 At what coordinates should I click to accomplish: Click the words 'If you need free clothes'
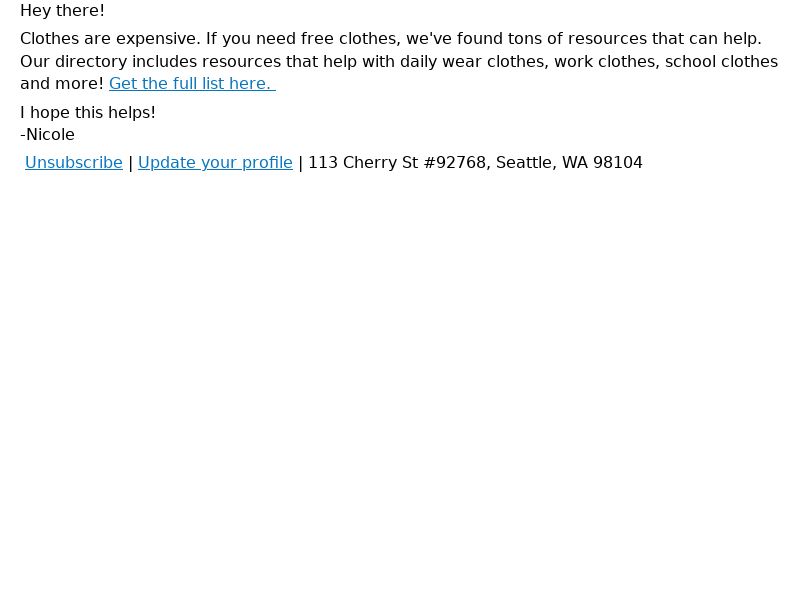[x=301, y=39]
